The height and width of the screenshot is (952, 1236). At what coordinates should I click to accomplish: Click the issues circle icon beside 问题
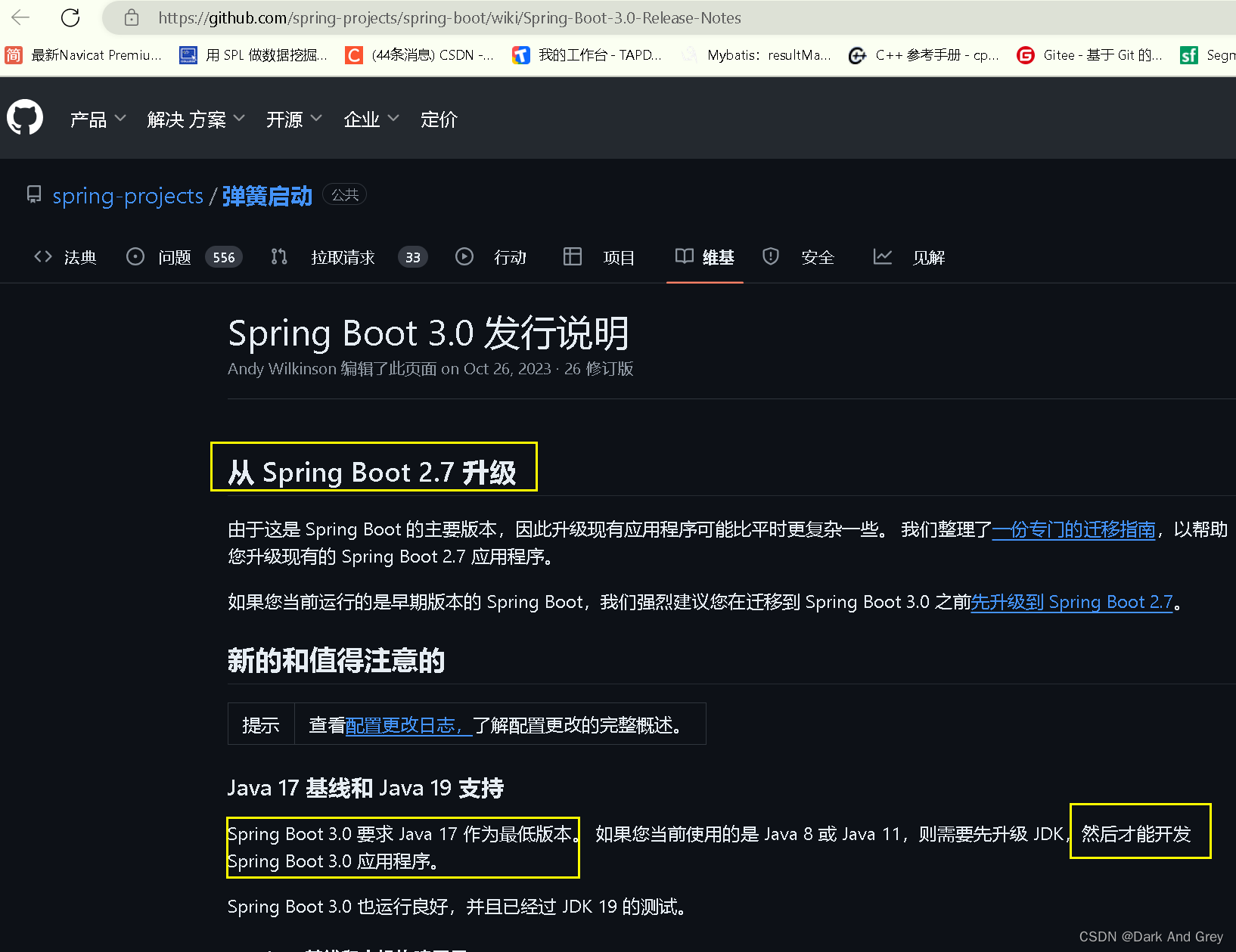tap(135, 256)
